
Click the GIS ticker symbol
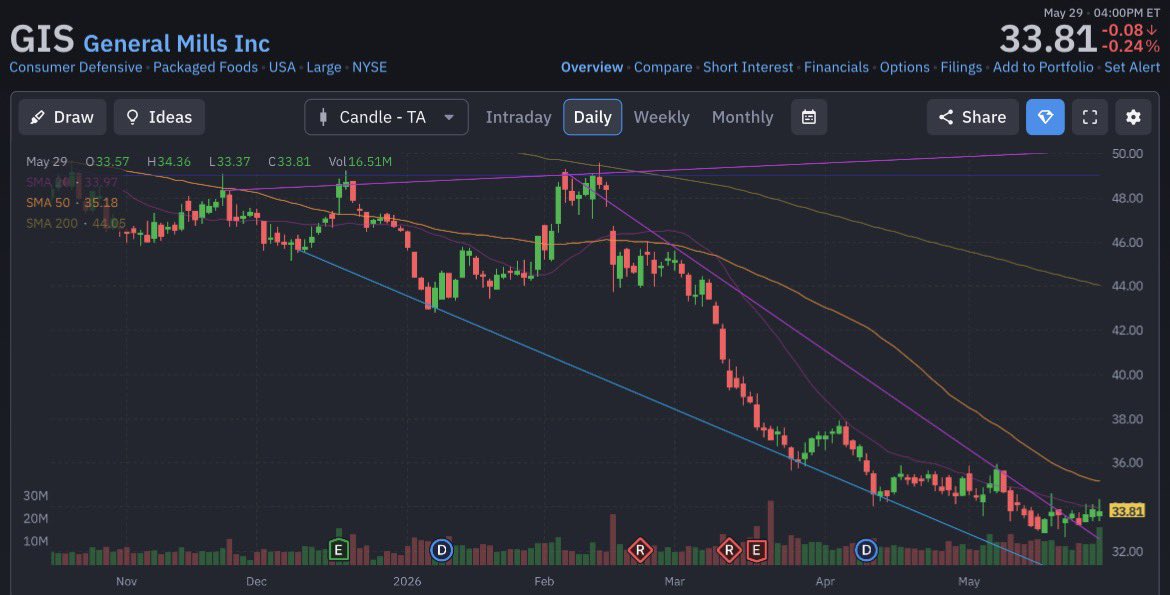click(x=42, y=40)
